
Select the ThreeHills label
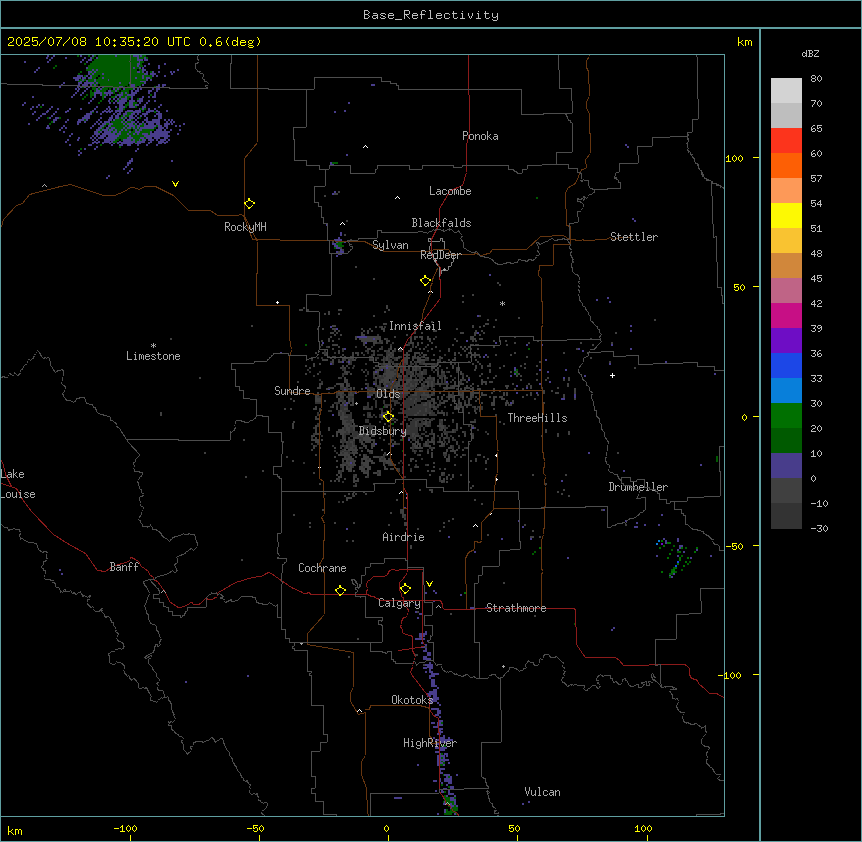(x=537, y=418)
